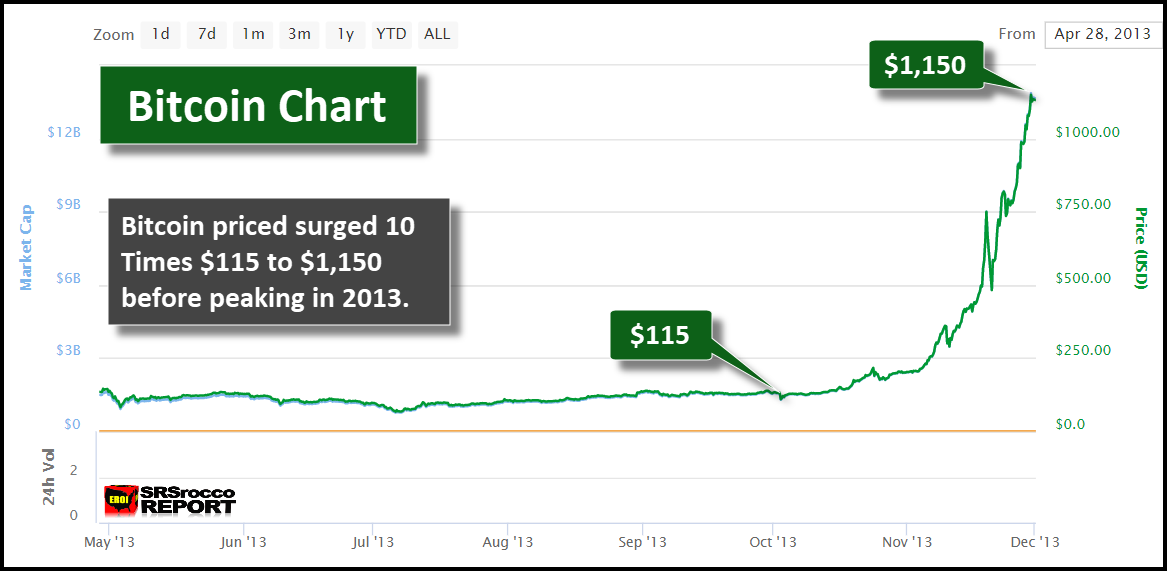This screenshot has height=571, width=1167.
Task: Show ALL data range
Action: [437, 34]
